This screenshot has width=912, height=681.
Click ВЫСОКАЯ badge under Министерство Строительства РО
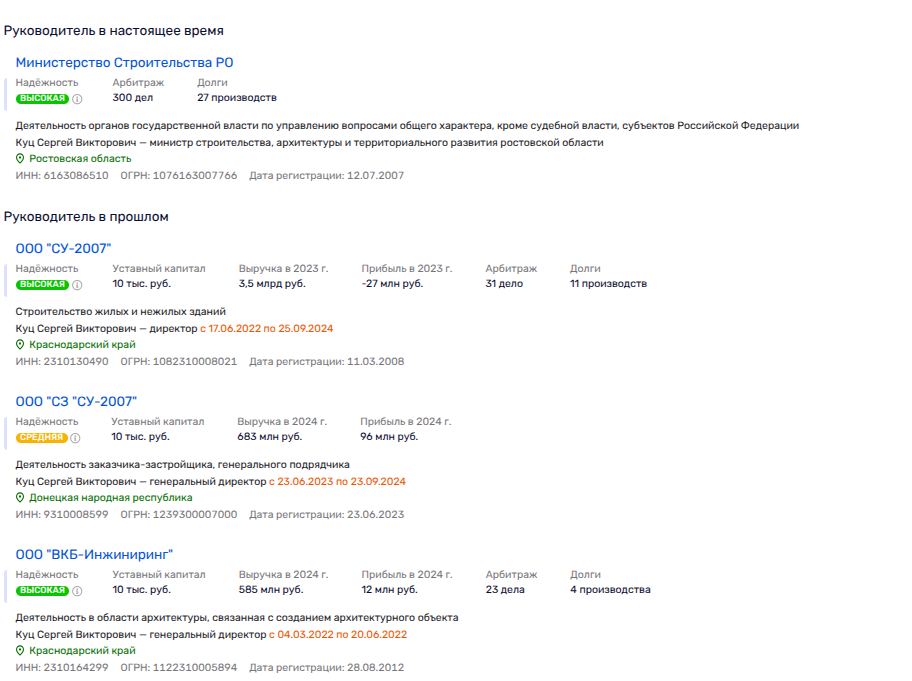tap(43, 99)
